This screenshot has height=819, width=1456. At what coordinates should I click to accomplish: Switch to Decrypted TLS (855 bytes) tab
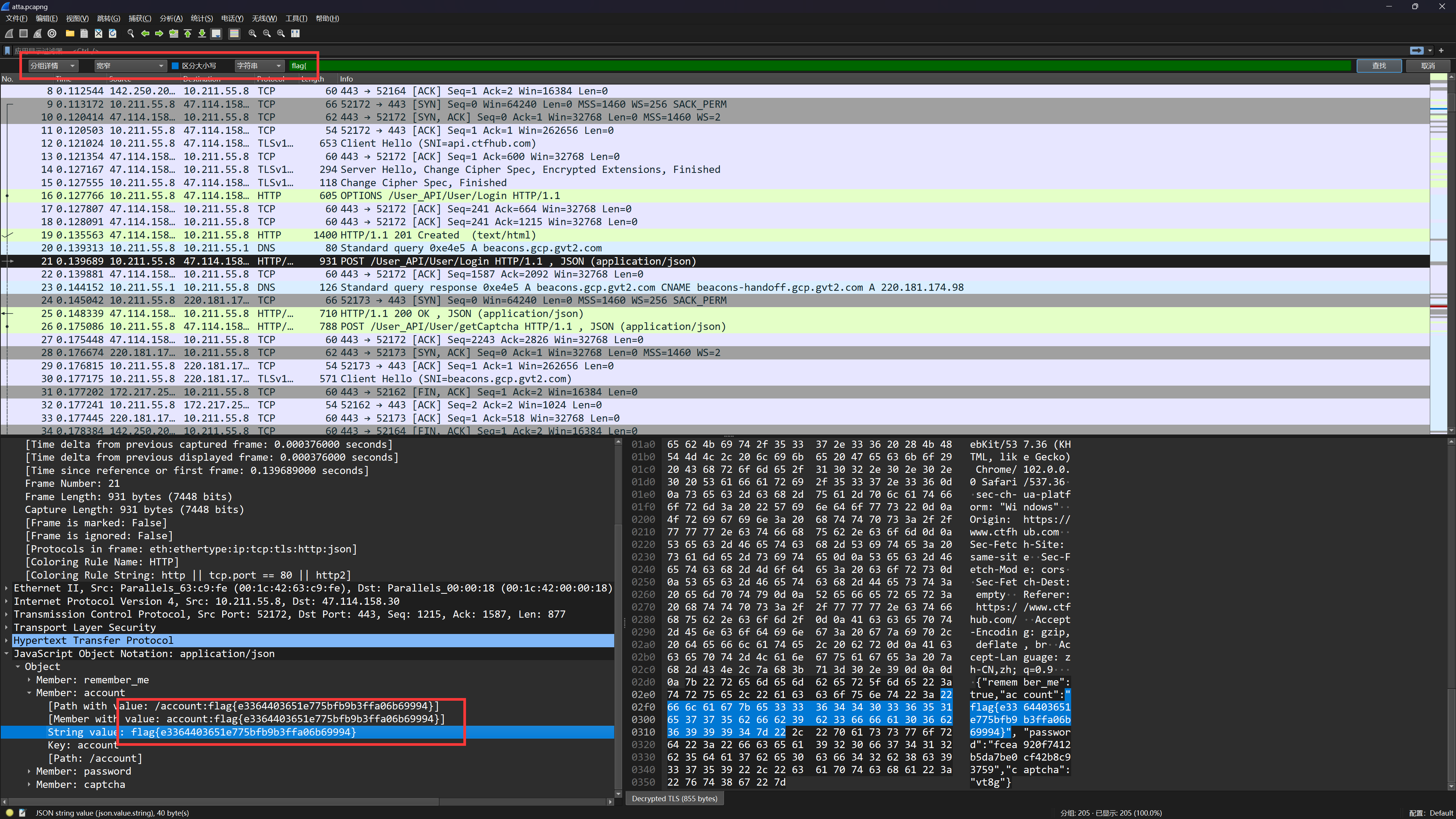click(674, 799)
